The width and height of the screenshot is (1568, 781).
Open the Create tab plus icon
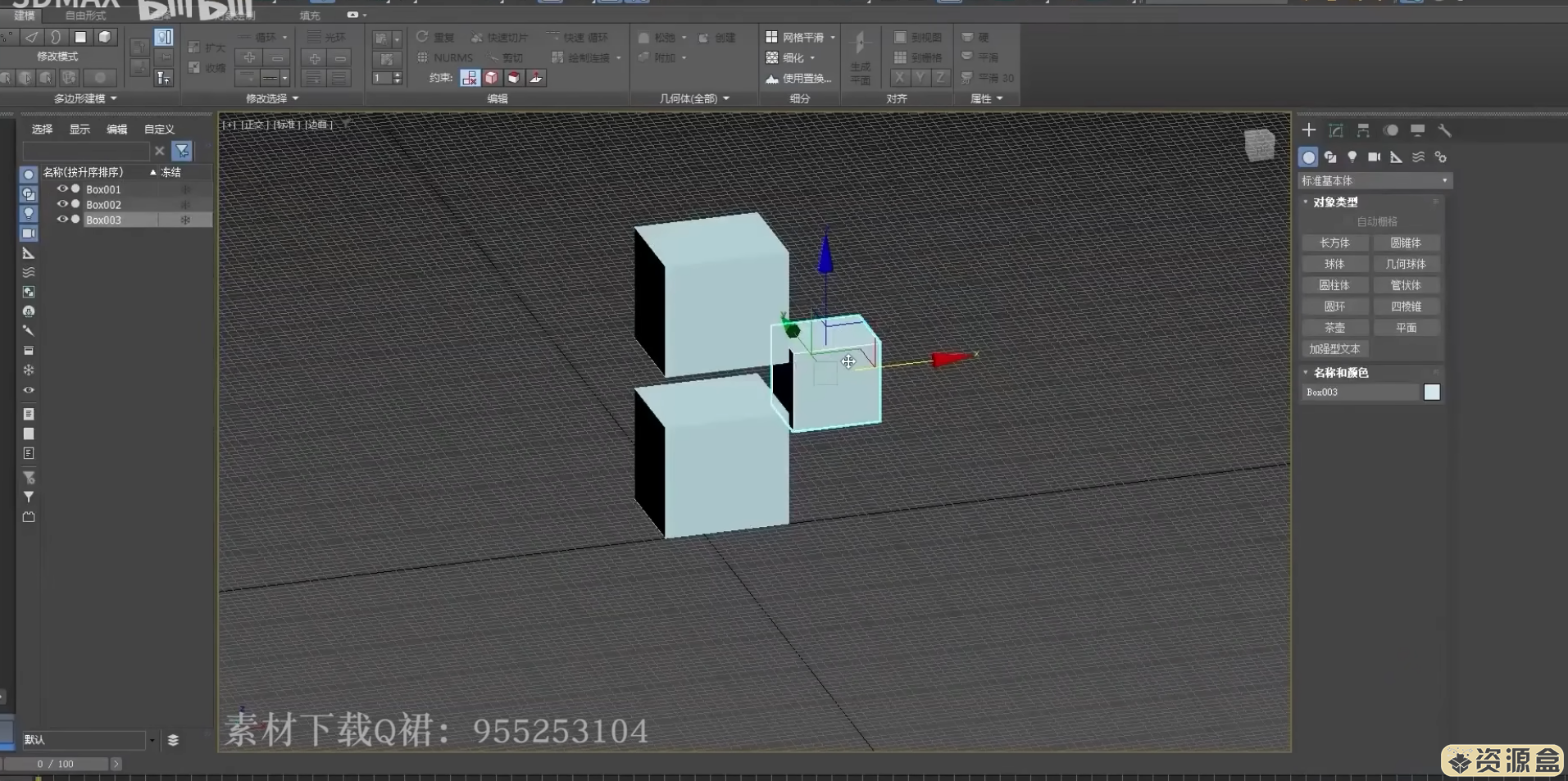click(x=1308, y=130)
